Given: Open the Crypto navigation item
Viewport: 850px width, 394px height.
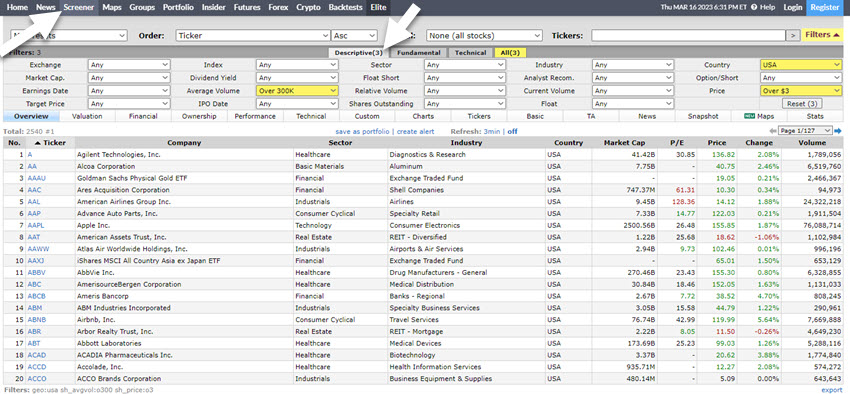Looking at the screenshot, I should coord(308,8).
